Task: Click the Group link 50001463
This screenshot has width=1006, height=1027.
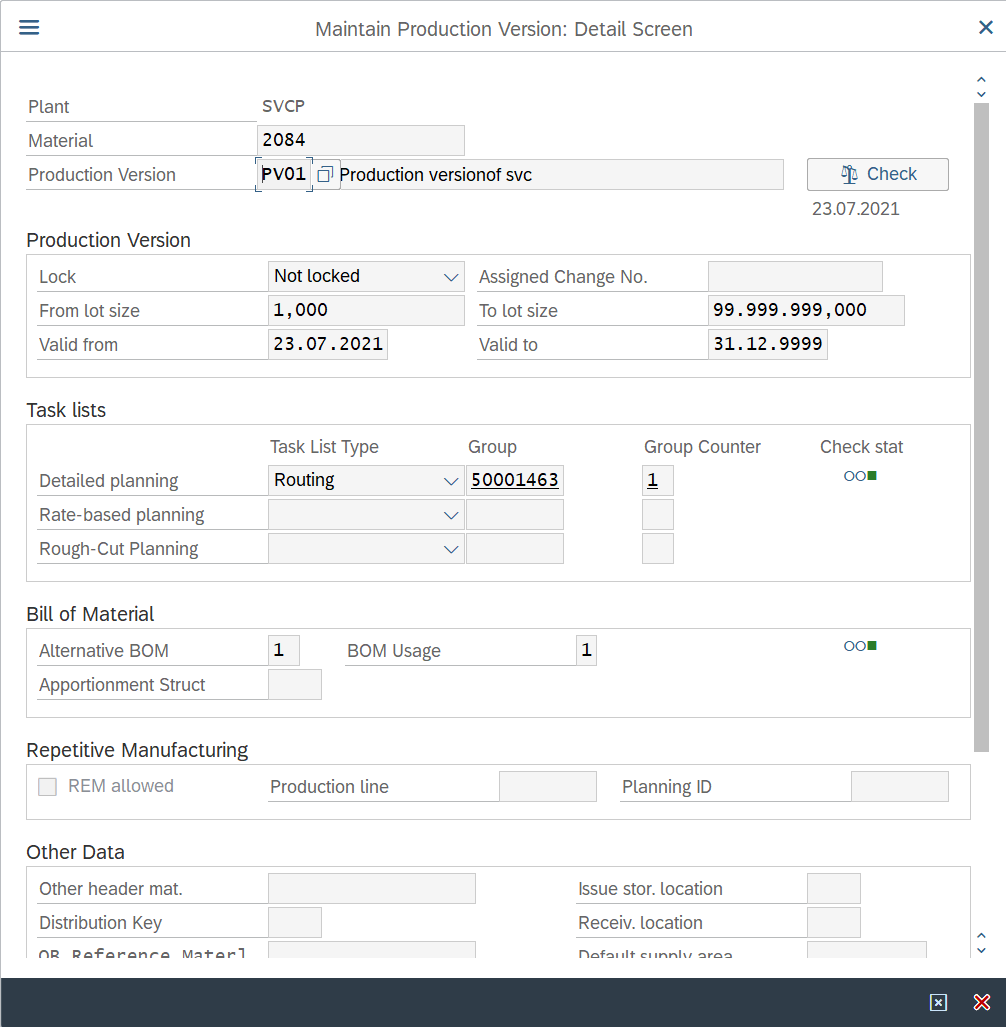Action: (x=515, y=481)
